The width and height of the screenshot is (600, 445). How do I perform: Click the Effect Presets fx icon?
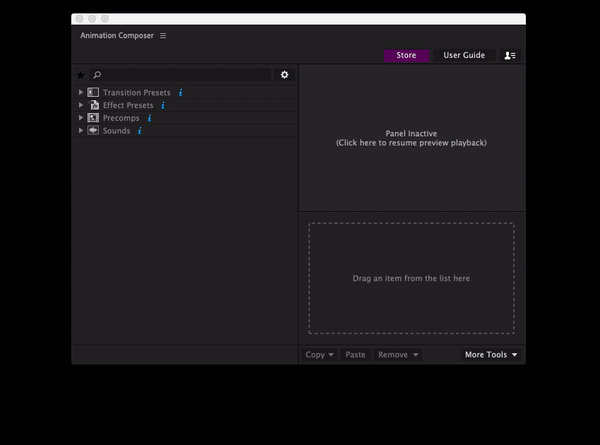(x=94, y=105)
